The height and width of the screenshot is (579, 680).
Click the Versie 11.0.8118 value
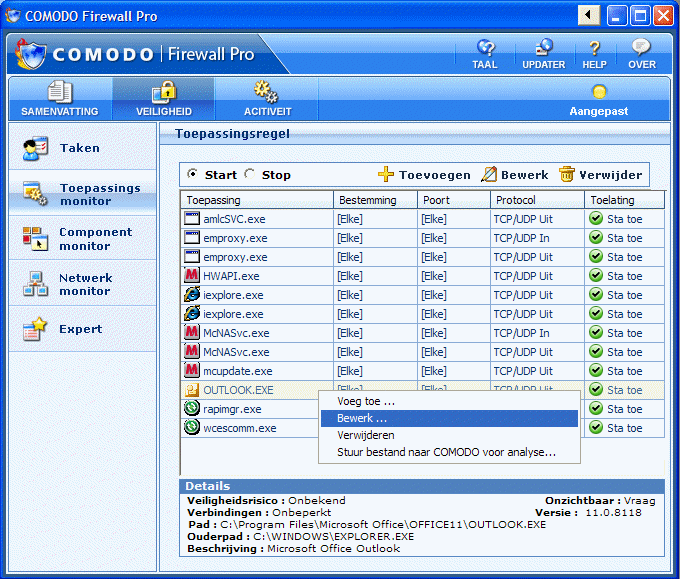(x=613, y=512)
